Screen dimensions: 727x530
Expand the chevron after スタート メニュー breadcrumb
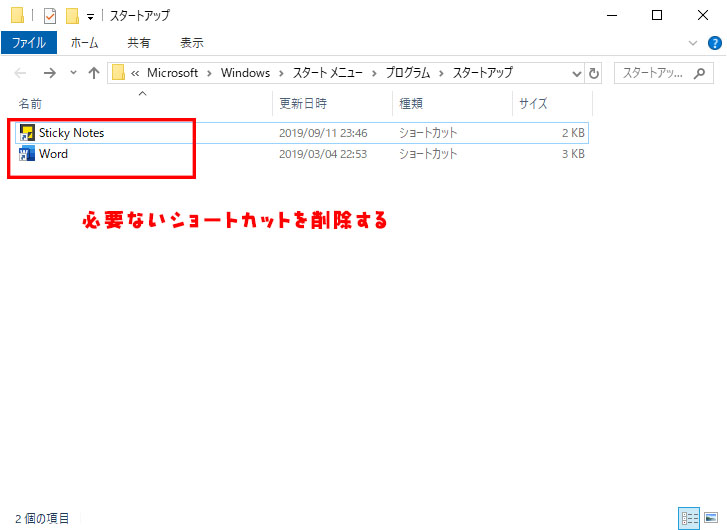(374, 73)
